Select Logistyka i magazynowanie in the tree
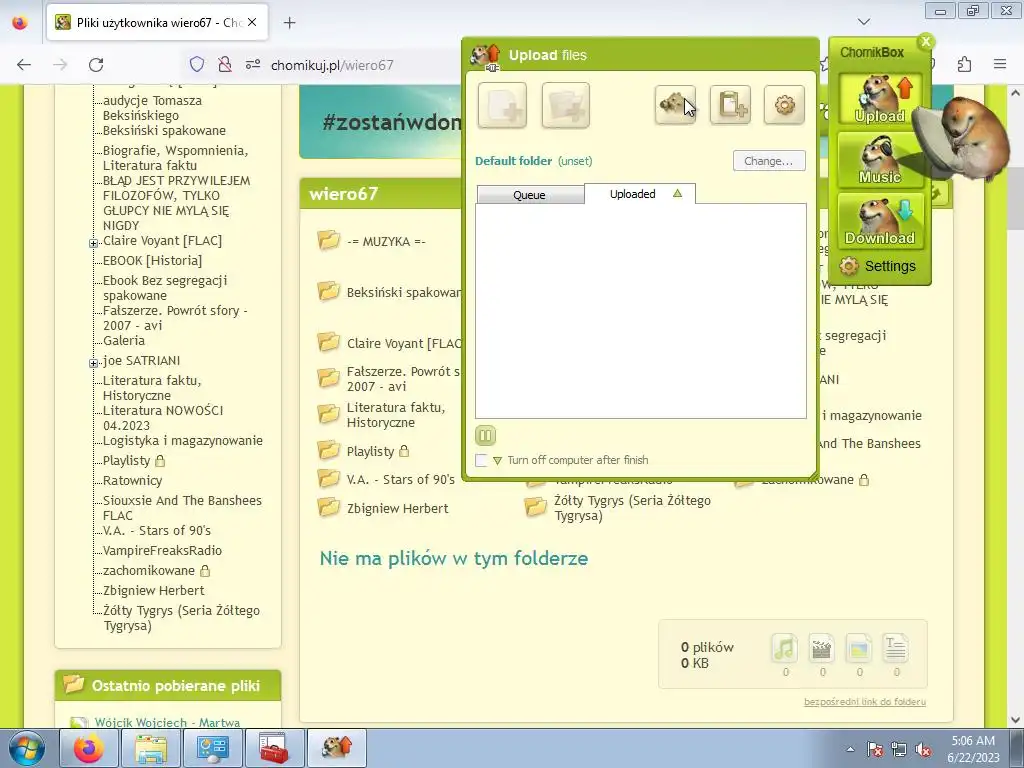1024x768 pixels. click(183, 441)
